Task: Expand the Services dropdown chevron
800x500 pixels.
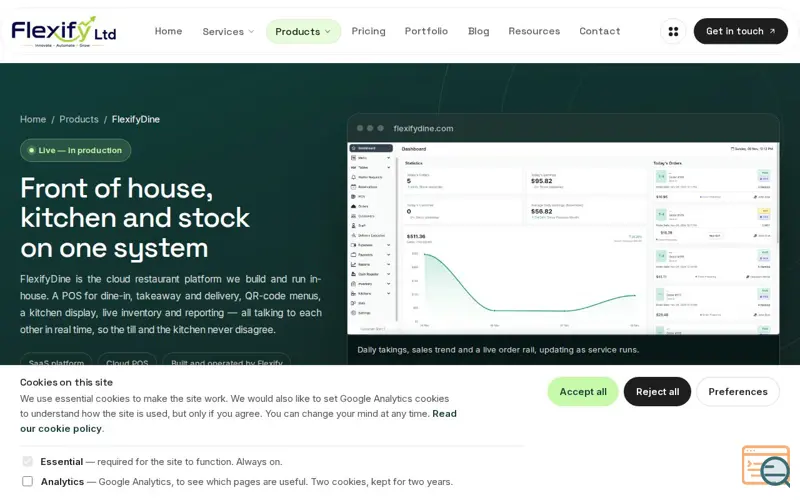Action: coord(251,32)
